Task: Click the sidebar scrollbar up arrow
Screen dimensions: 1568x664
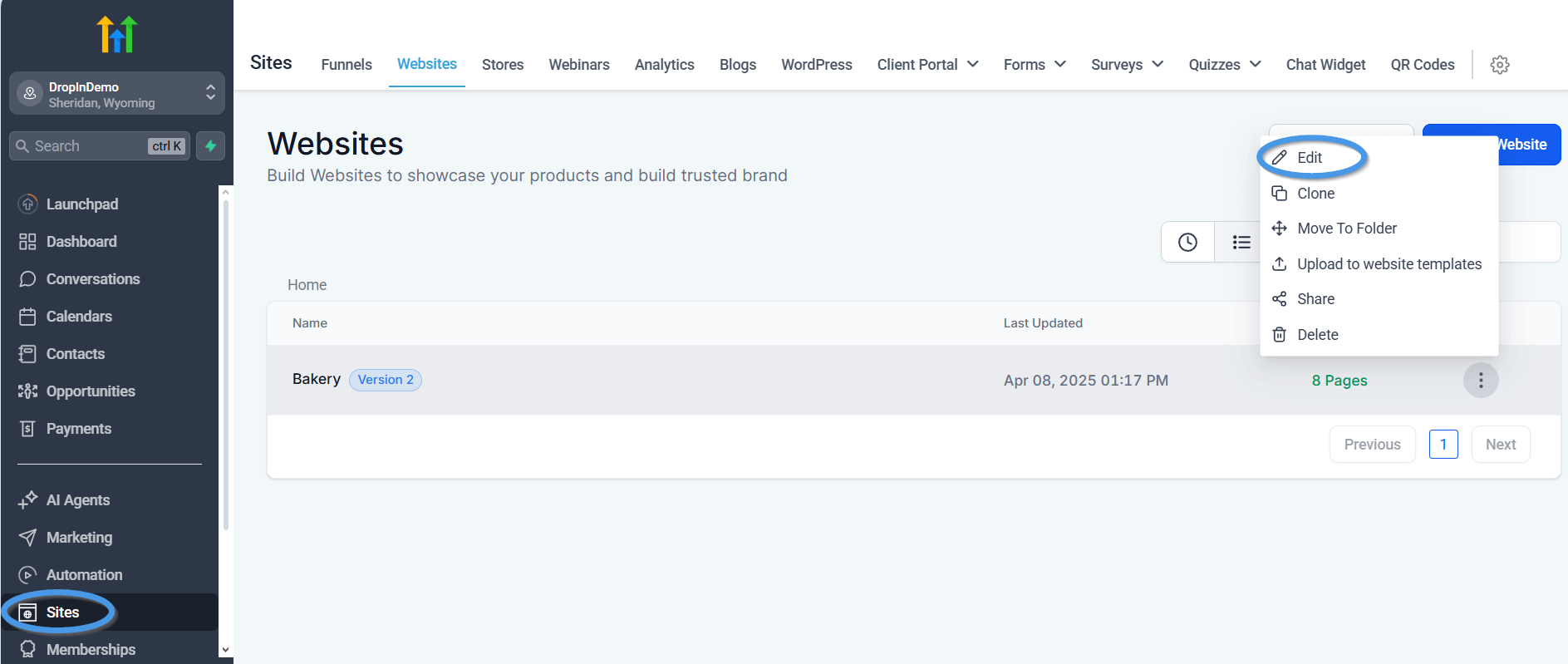Action: 225,193
